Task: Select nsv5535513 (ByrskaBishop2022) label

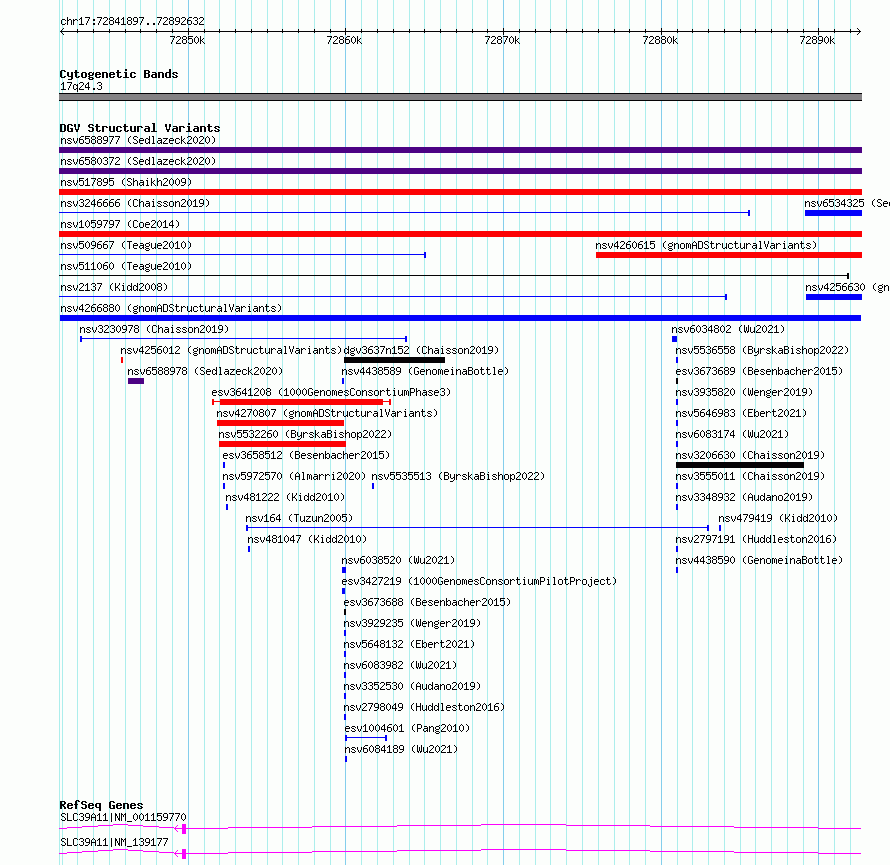Action: [458, 476]
